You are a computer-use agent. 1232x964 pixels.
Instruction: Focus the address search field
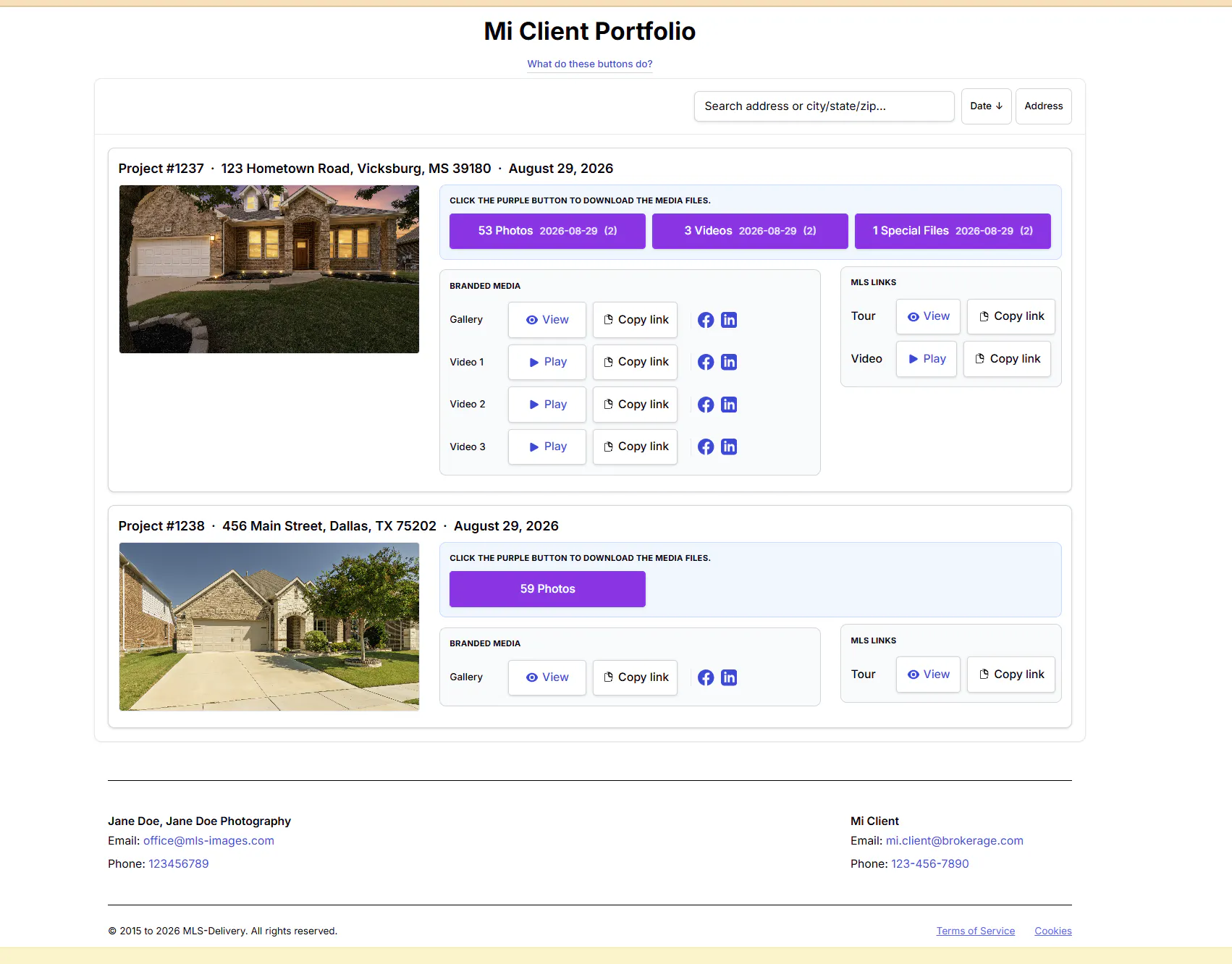[x=824, y=106]
